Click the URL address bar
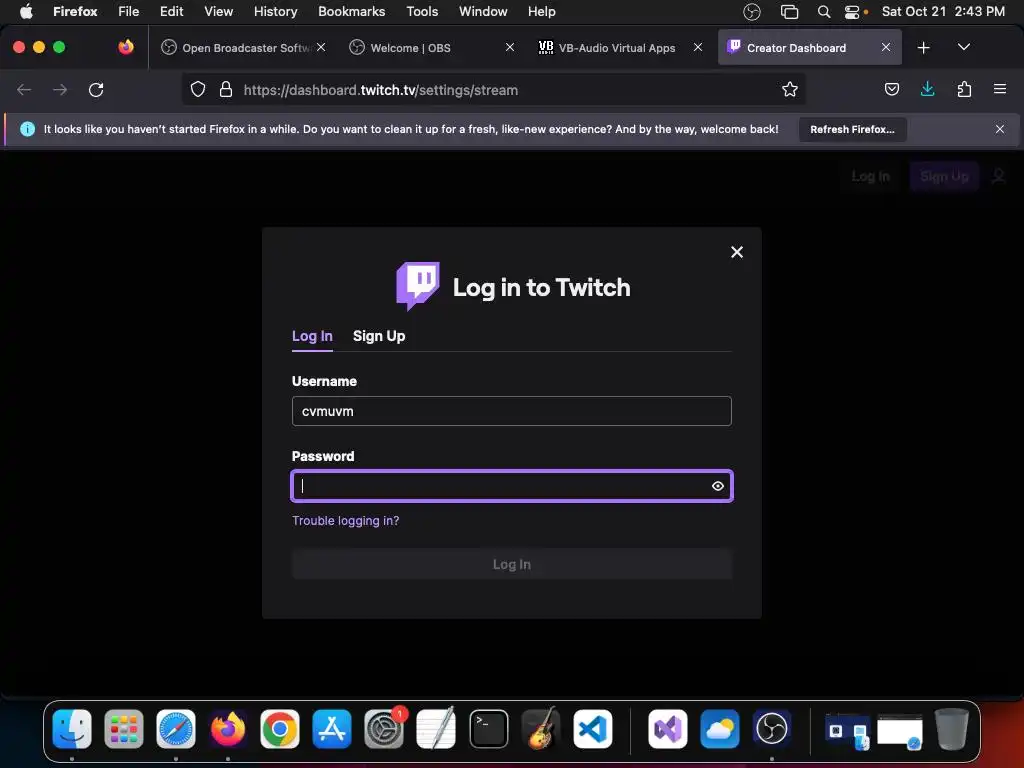The width and height of the screenshot is (1024, 768). click(493, 90)
